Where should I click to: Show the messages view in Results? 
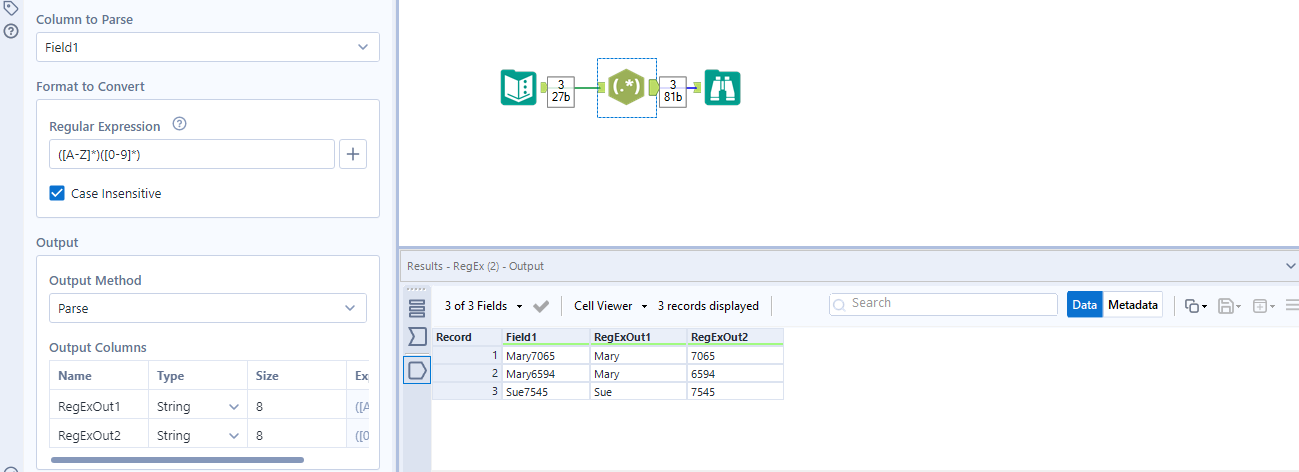click(417, 307)
